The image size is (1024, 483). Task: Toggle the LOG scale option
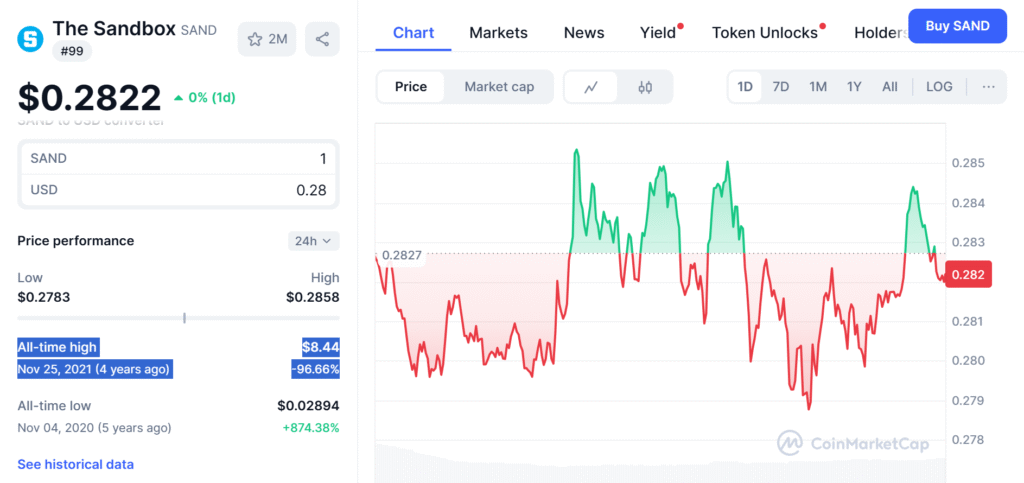tap(939, 87)
